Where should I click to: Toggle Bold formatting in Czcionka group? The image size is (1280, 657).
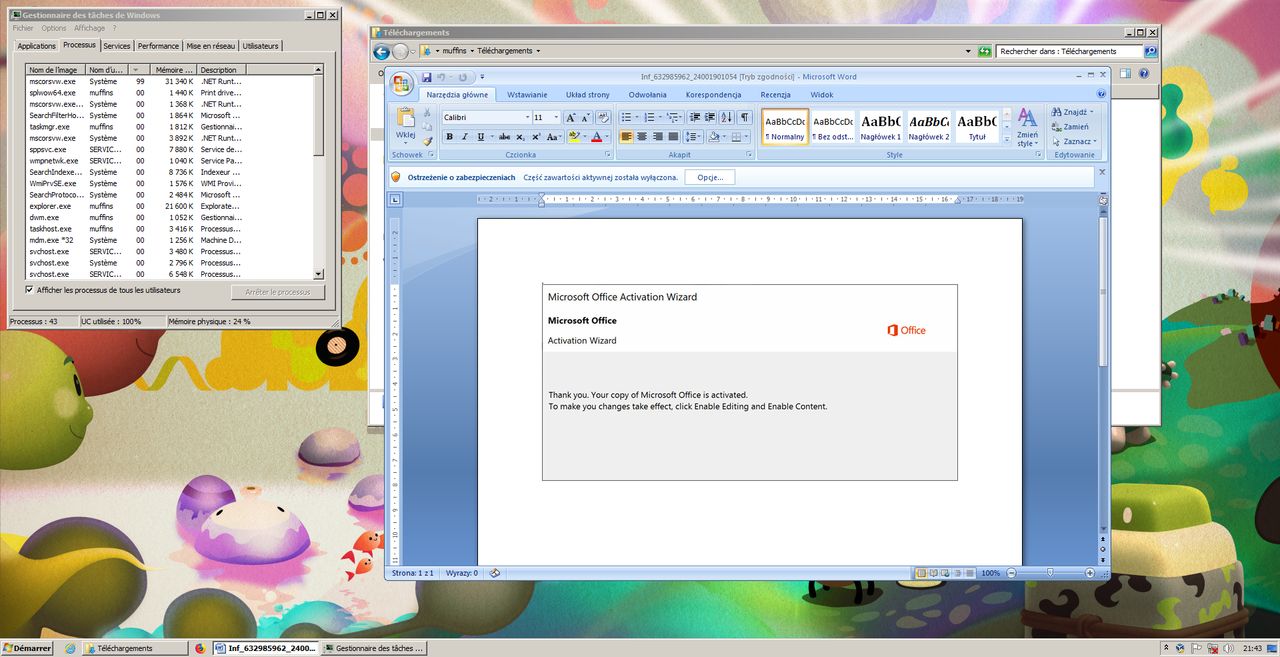click(450, 137)
